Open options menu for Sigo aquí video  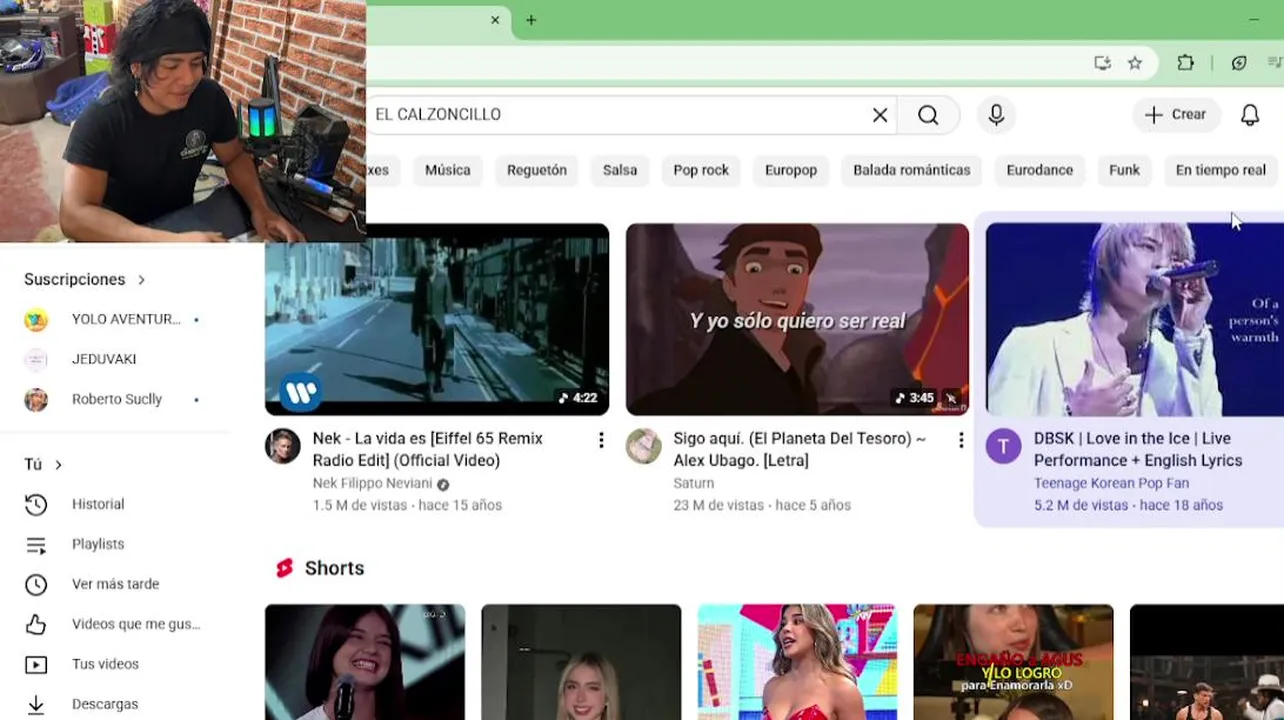point(961,440)
